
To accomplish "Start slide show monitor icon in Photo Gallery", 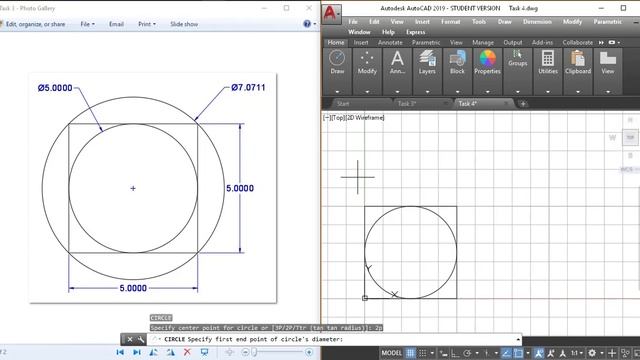I will (204, 352).
